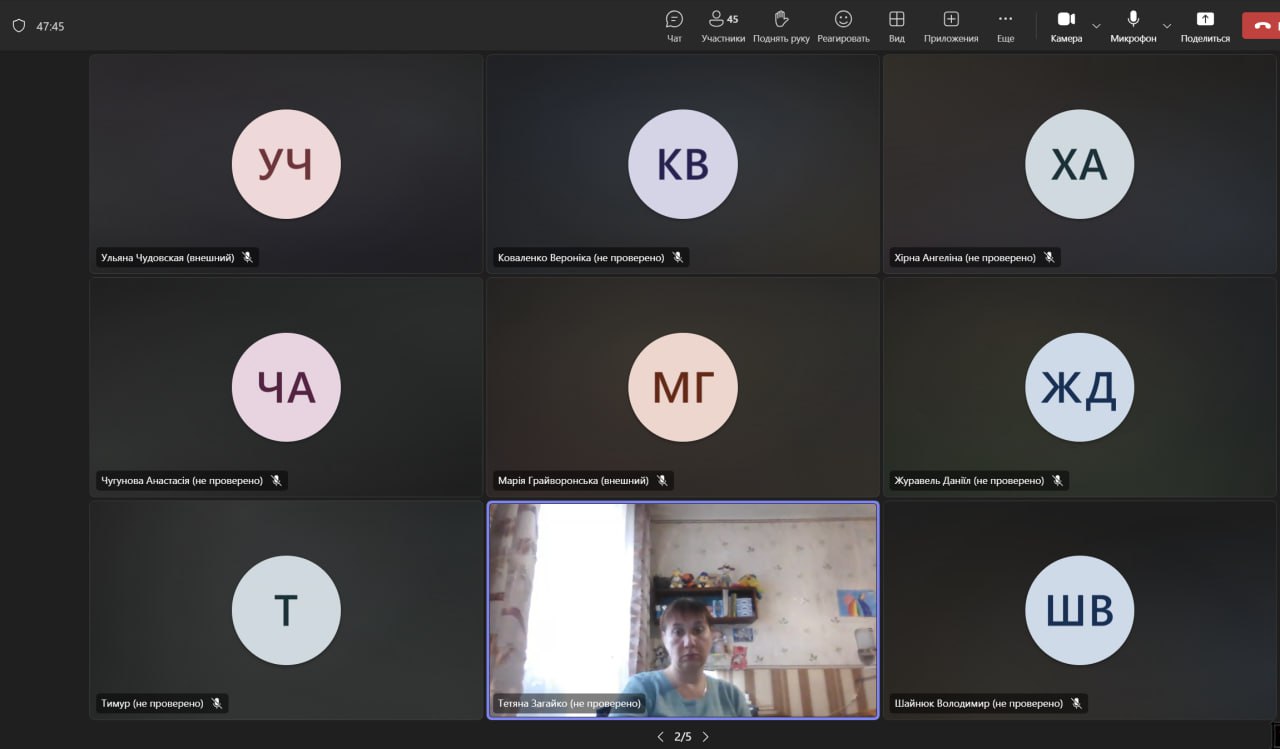Show the Участники list
This screenshot has width=1280, height=749.
(x=723, y=26)
